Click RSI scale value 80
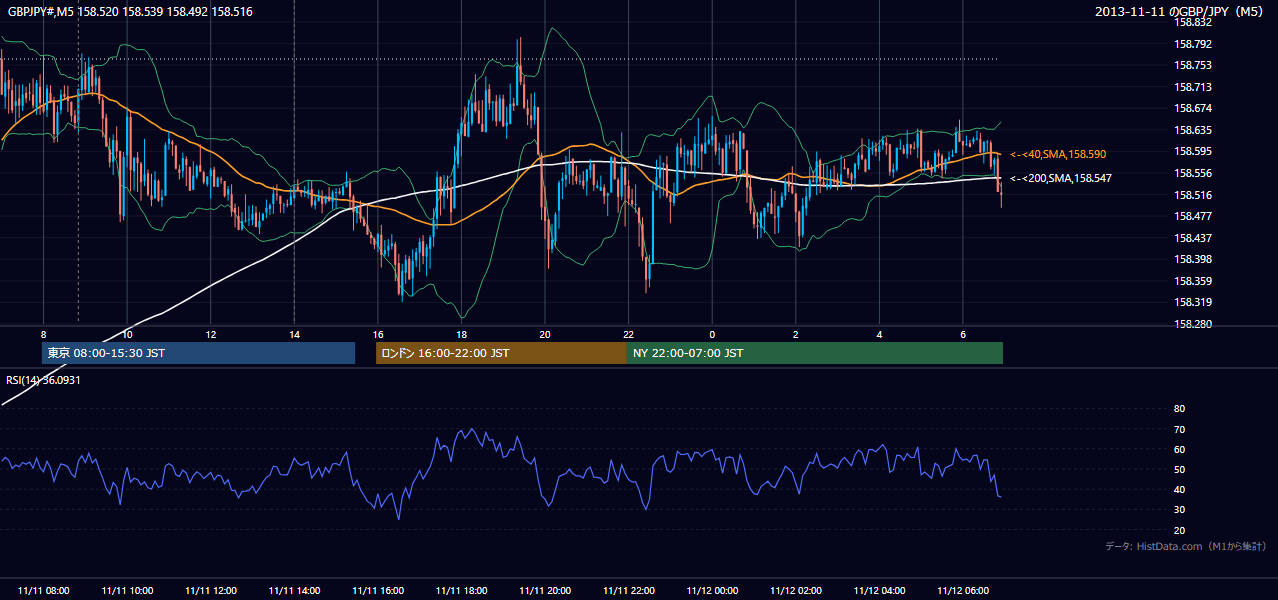Screen dimensions: 1278x600 [x=1179, y=409]
